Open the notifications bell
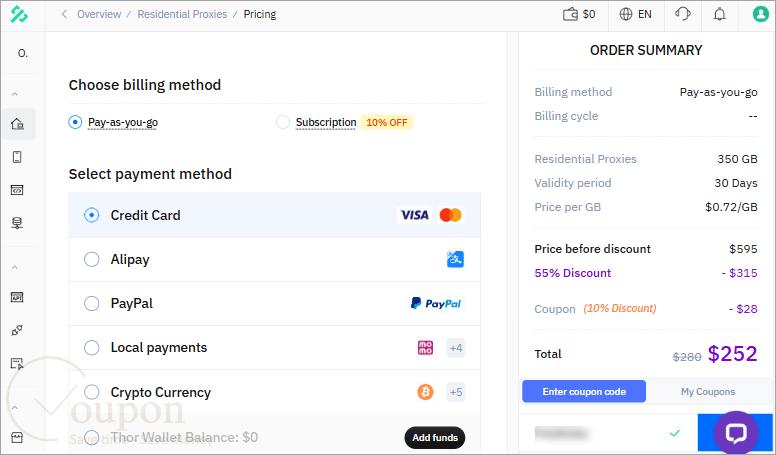 pyautogui.click(x=720, y=14)
